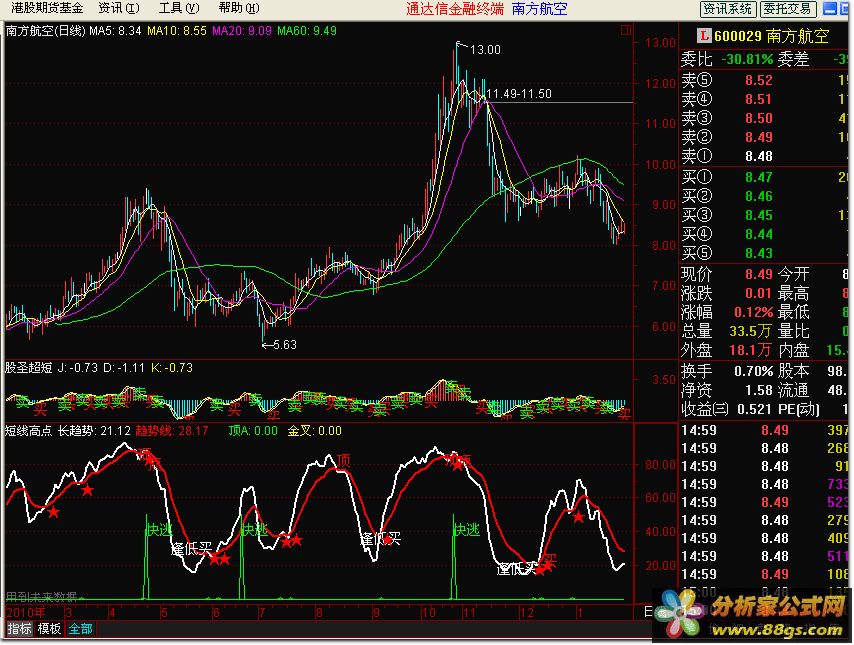Click the 趋势线: 28.17 value
854x645 pixels.
pyautogui.click(x=172, y=431)
